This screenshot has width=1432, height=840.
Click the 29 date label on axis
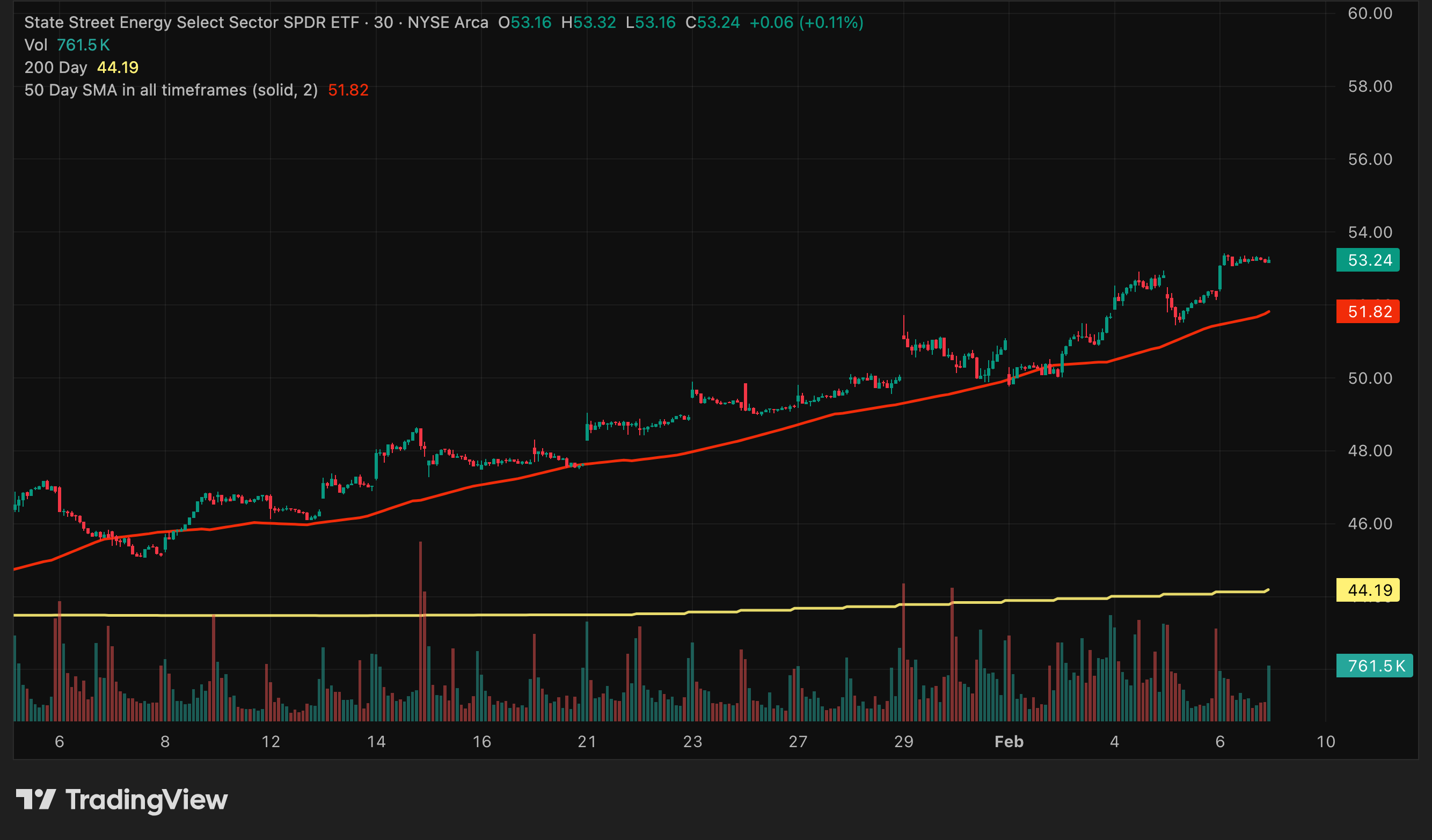pyautogui.click(x=903, y=742)
